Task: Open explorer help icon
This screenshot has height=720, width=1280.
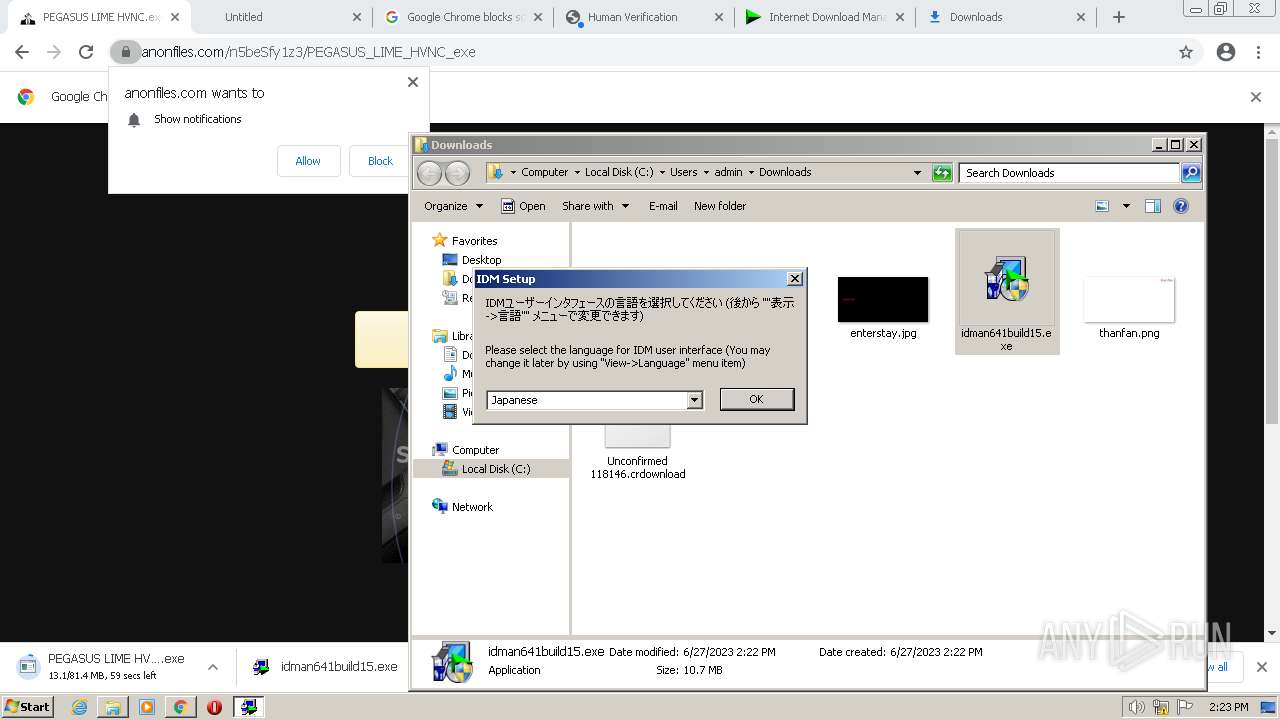Action: [1181, 206]
